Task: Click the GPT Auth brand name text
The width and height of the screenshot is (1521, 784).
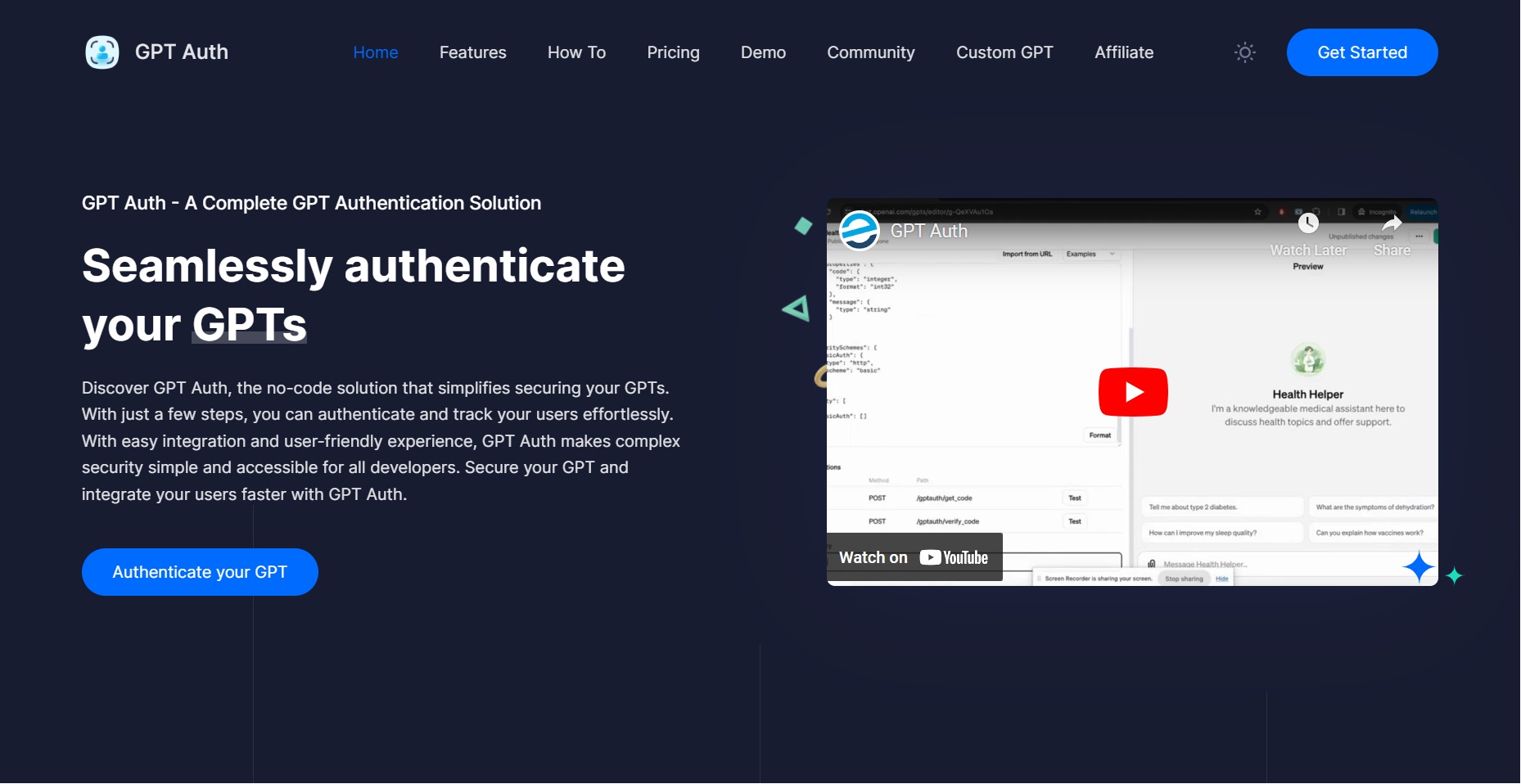Action: point(182,52)
